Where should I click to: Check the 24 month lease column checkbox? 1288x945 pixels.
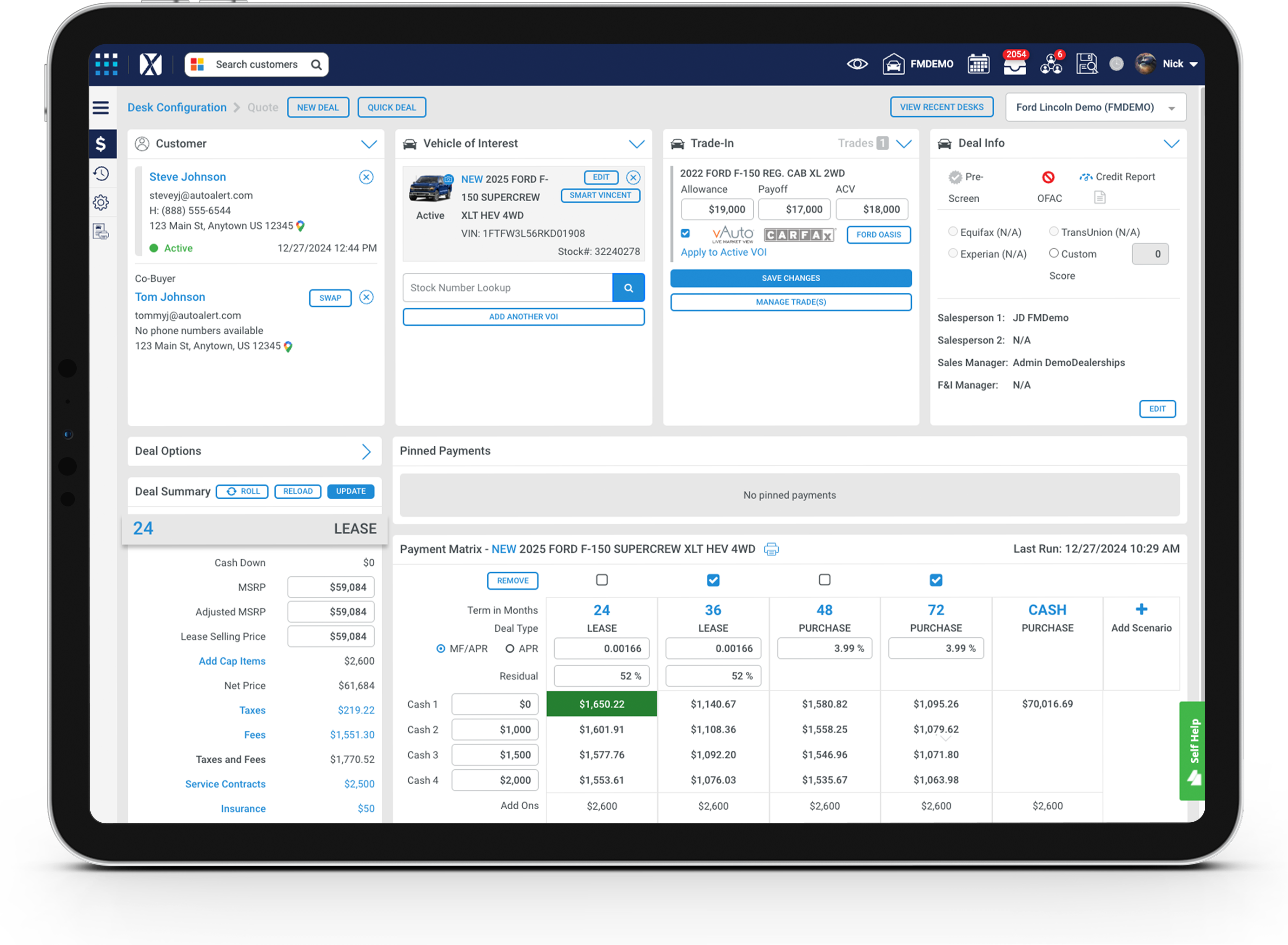point(601,581)
